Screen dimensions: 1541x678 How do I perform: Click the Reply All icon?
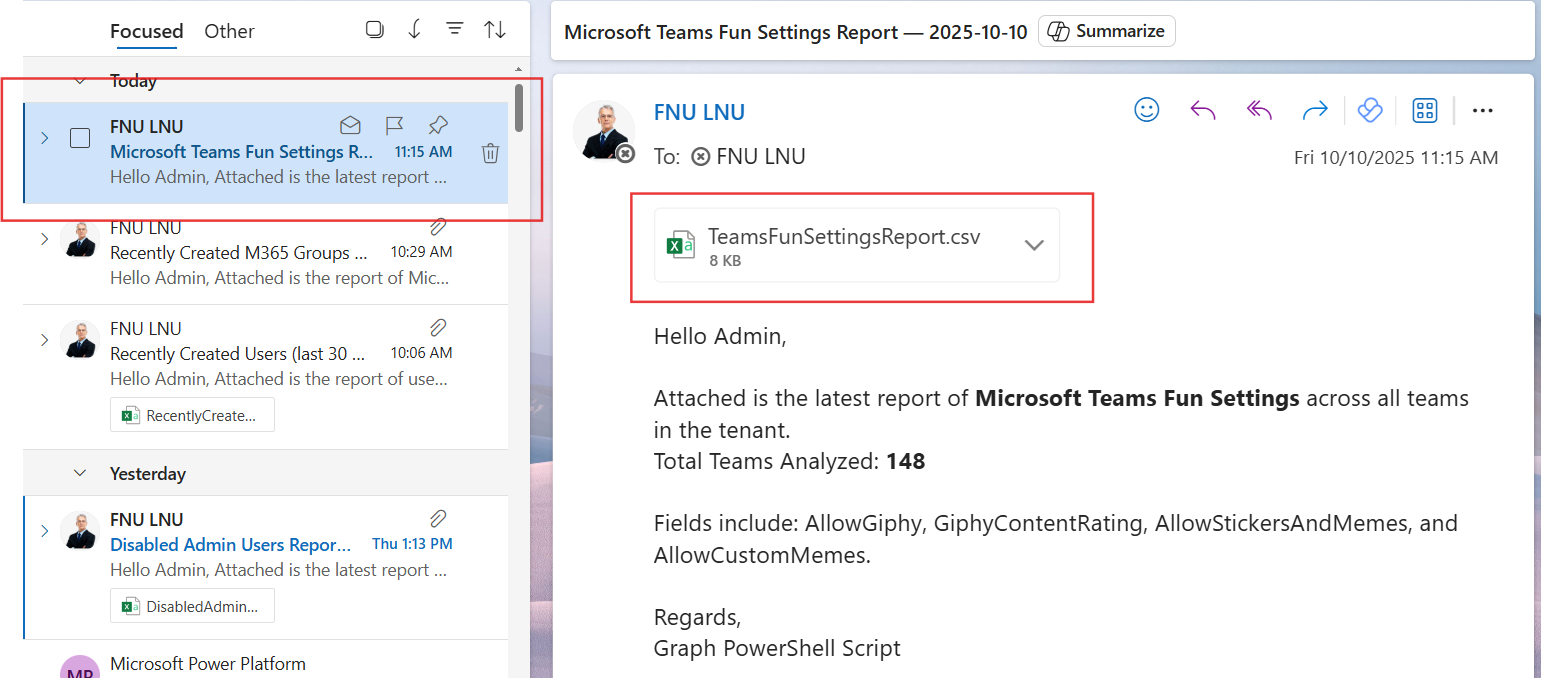click(1258, 110)
